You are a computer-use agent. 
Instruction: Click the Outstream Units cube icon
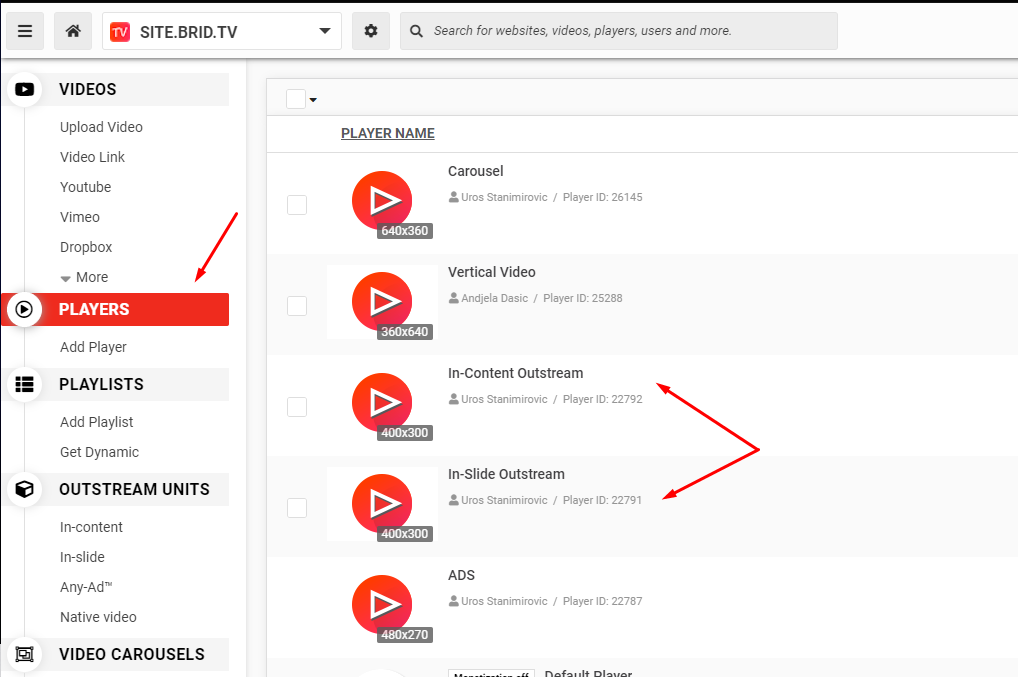(25, 489)
